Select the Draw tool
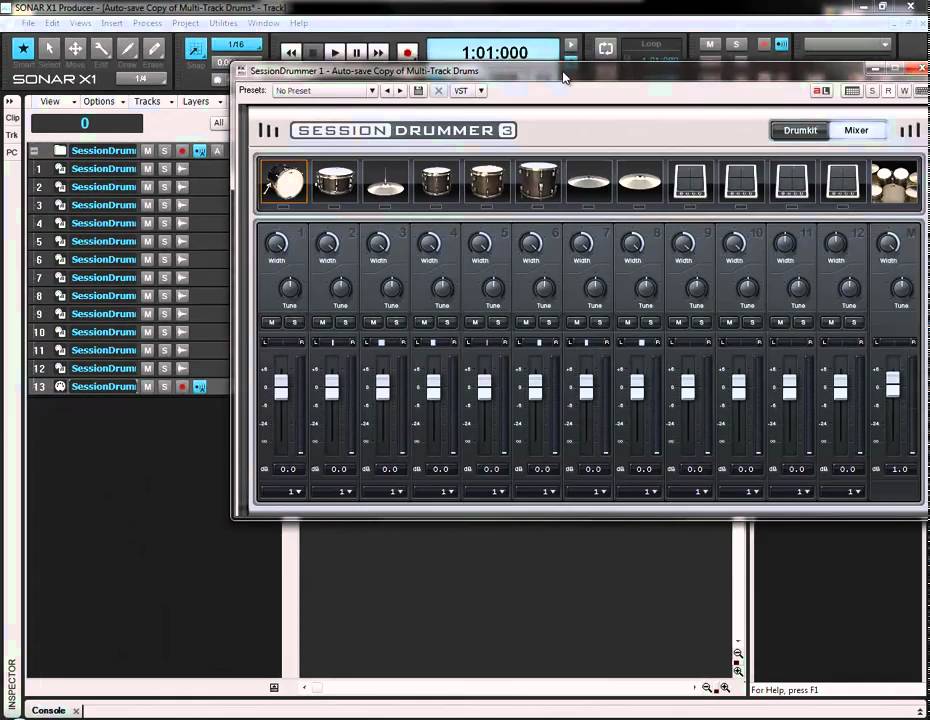 coord(128,48)
